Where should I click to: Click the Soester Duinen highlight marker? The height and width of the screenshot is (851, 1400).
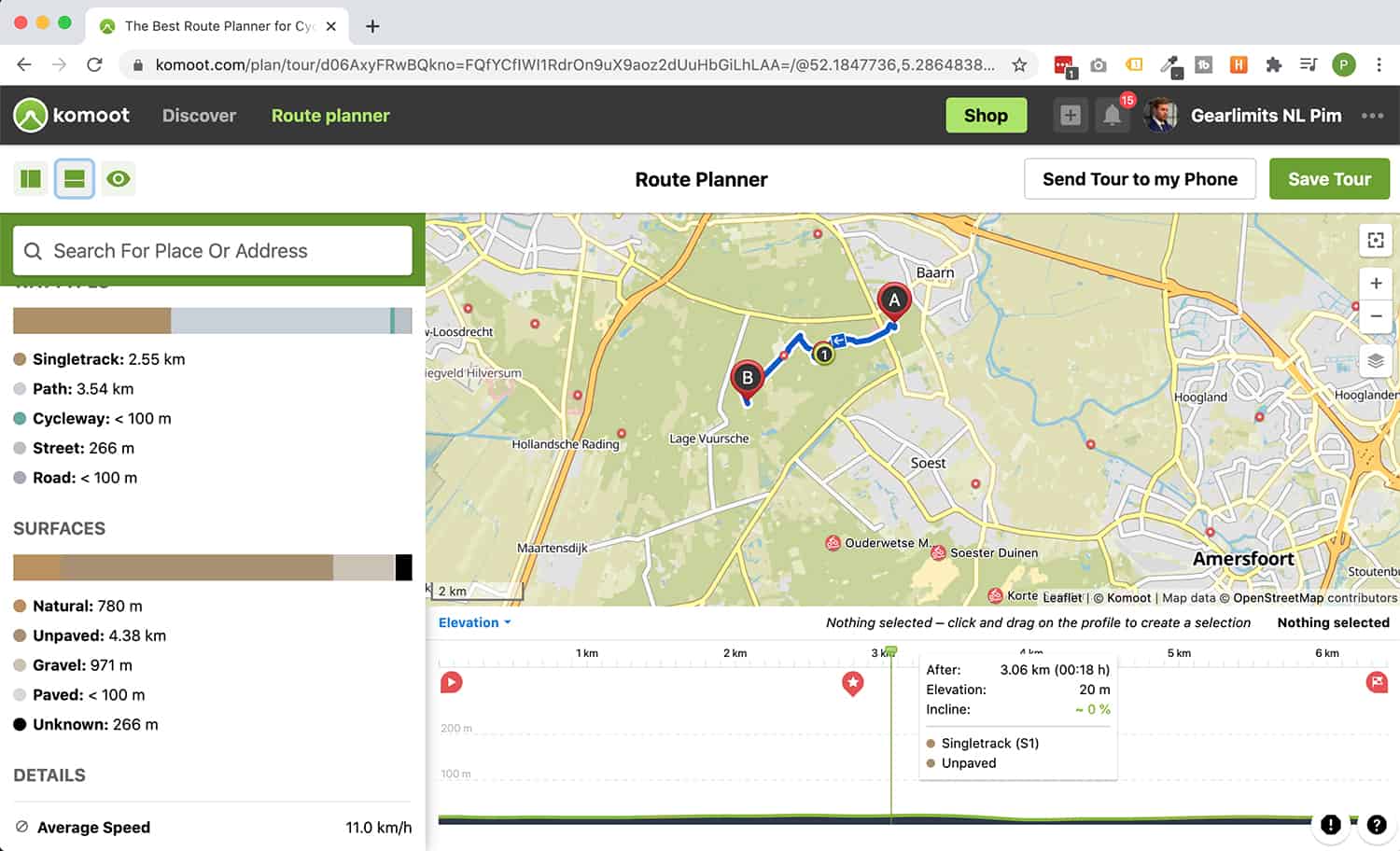pyautogui.click(x=938, y=553)
